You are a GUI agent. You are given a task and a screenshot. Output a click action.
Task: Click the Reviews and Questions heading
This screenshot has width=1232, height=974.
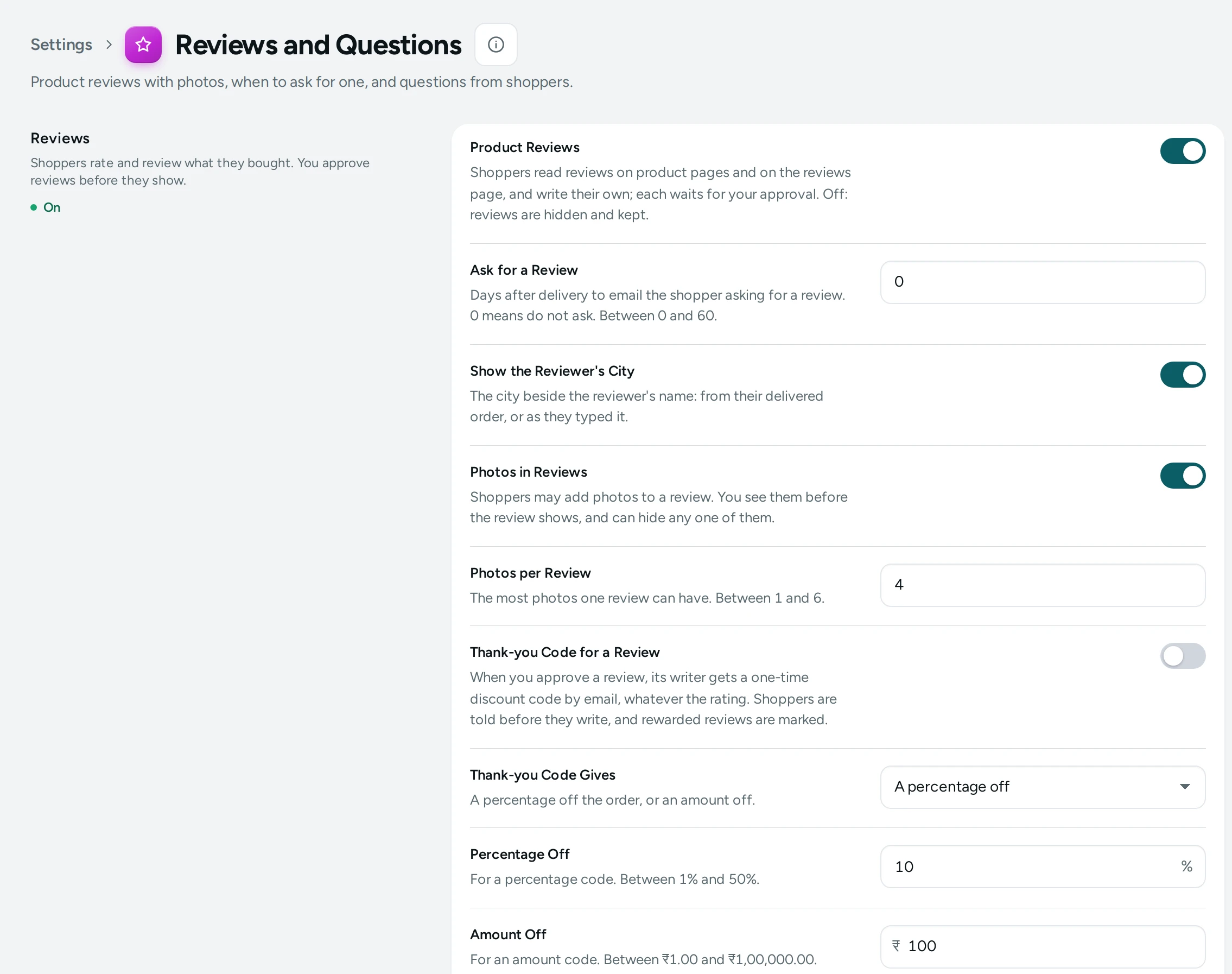click(x=318, y=45)
